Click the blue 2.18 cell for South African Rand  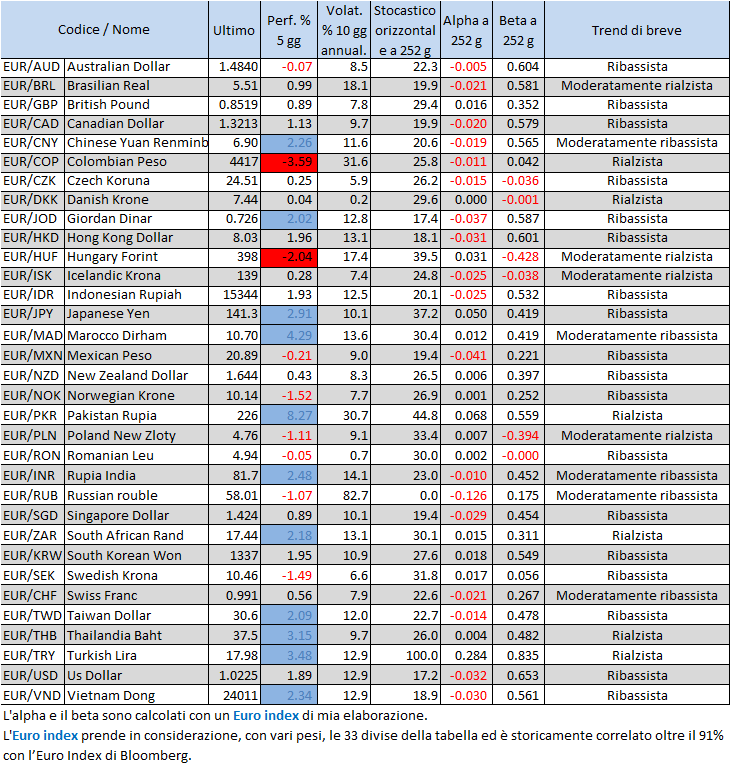click(x=289, y=536)
